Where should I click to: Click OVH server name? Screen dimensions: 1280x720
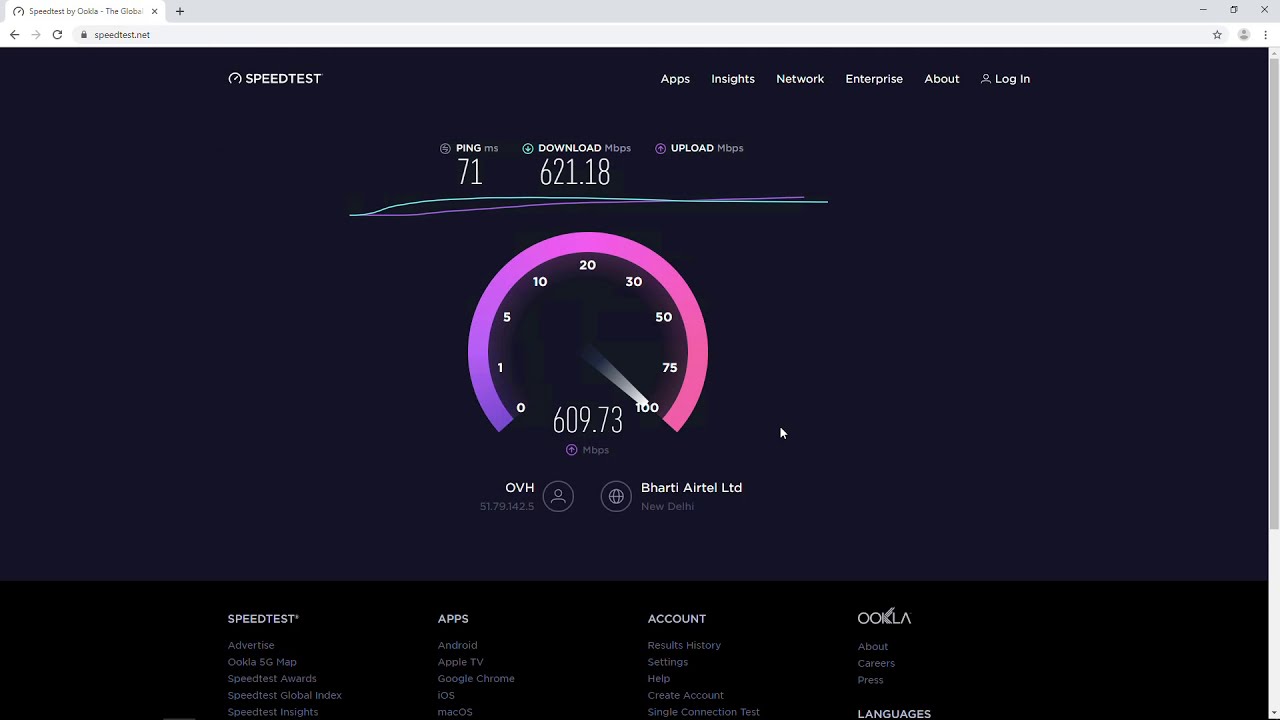coord(520,488)
